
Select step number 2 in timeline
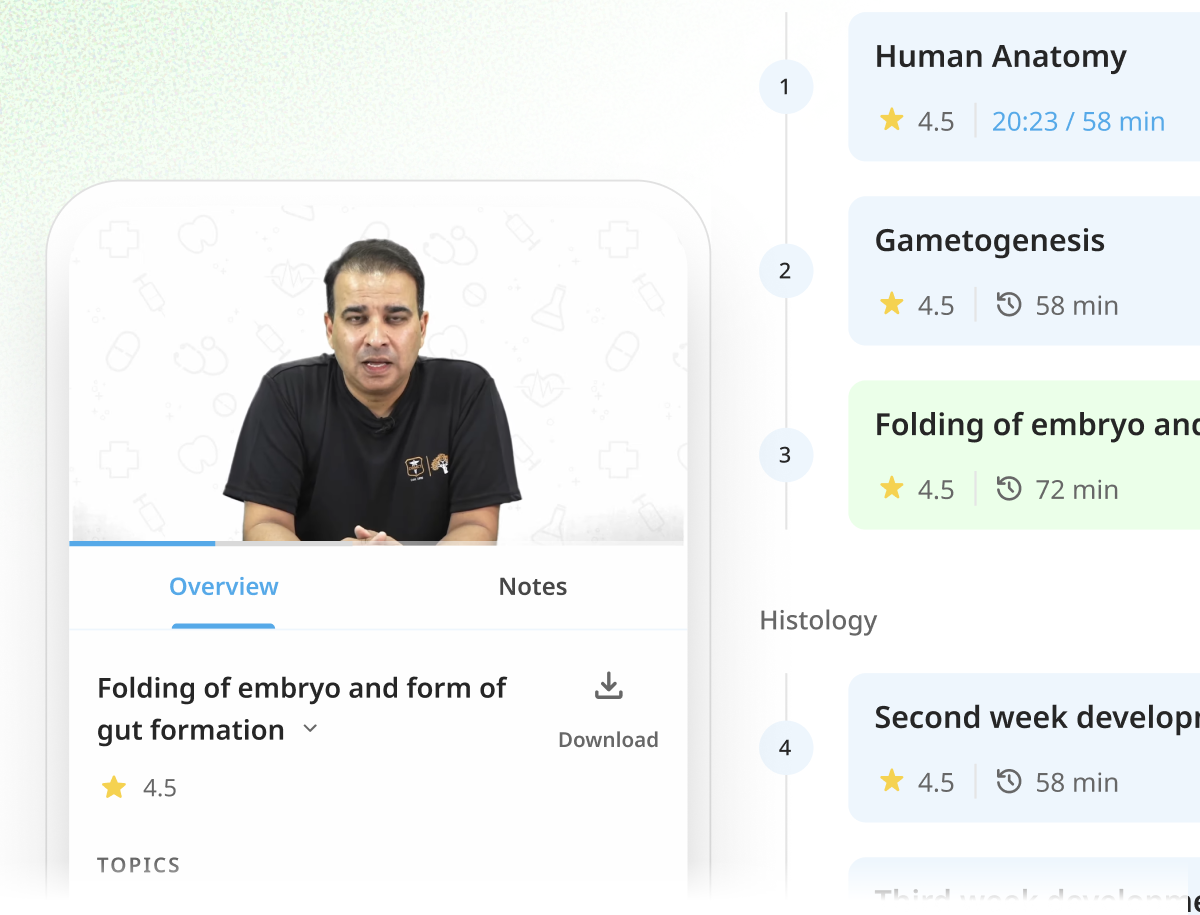785,271
